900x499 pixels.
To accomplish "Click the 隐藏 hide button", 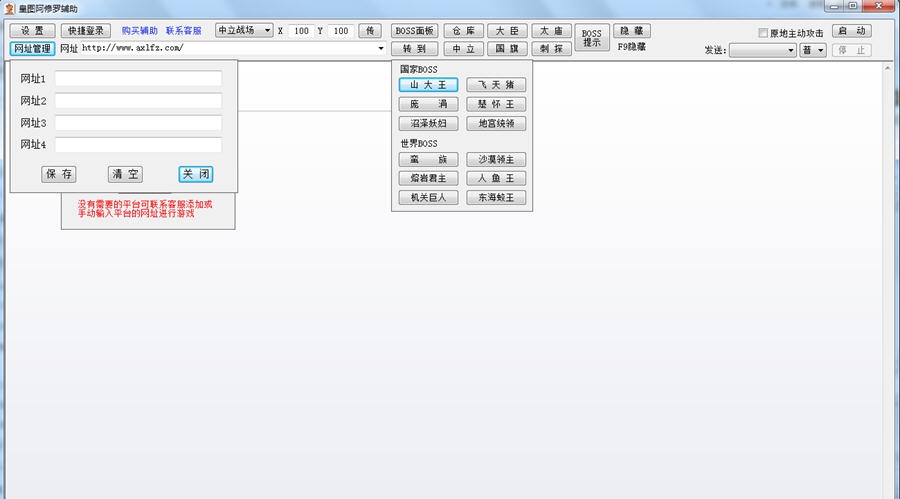I will coord(631,30).
